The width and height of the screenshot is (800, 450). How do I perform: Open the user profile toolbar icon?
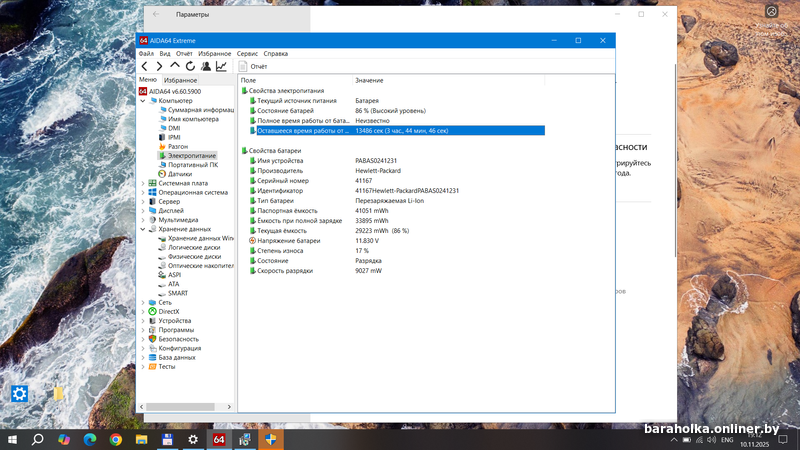tap(205, 66)
